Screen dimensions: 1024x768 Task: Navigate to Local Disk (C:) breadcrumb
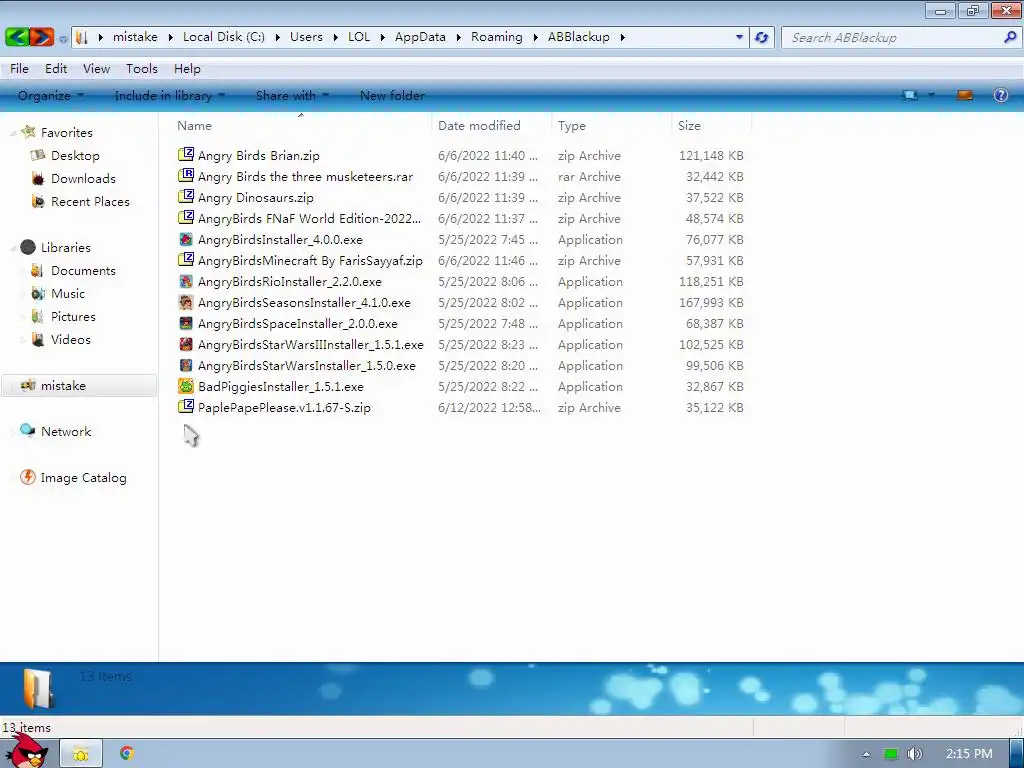(x=223, y=37)
